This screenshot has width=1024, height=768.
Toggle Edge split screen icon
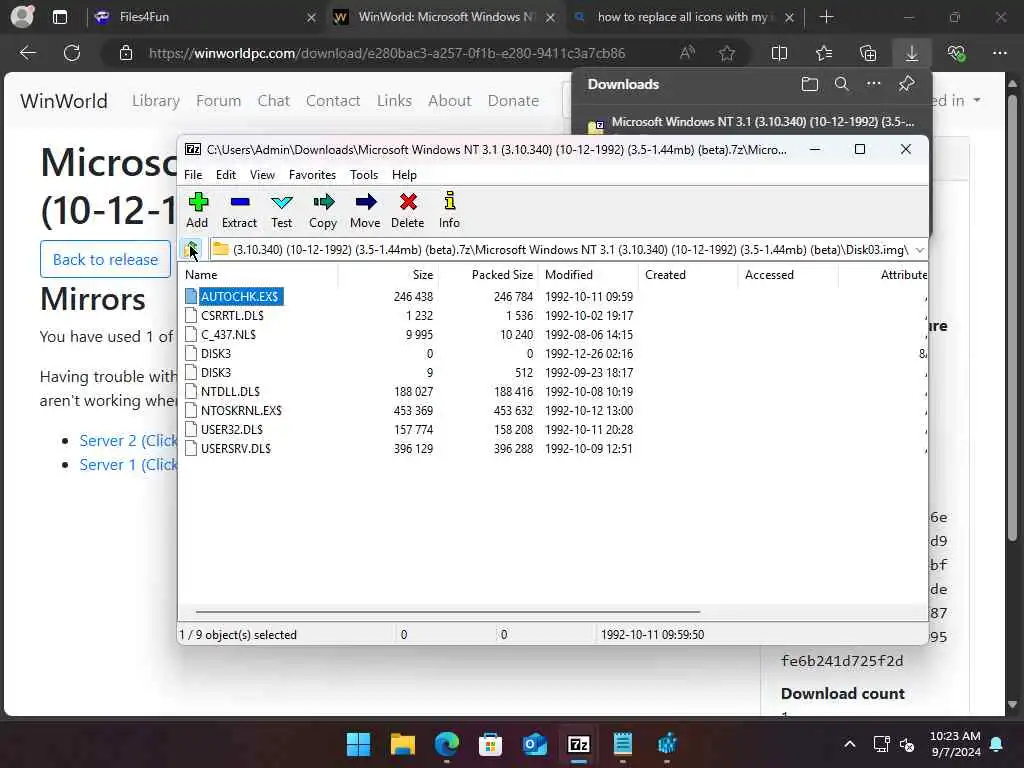point(779,53)
